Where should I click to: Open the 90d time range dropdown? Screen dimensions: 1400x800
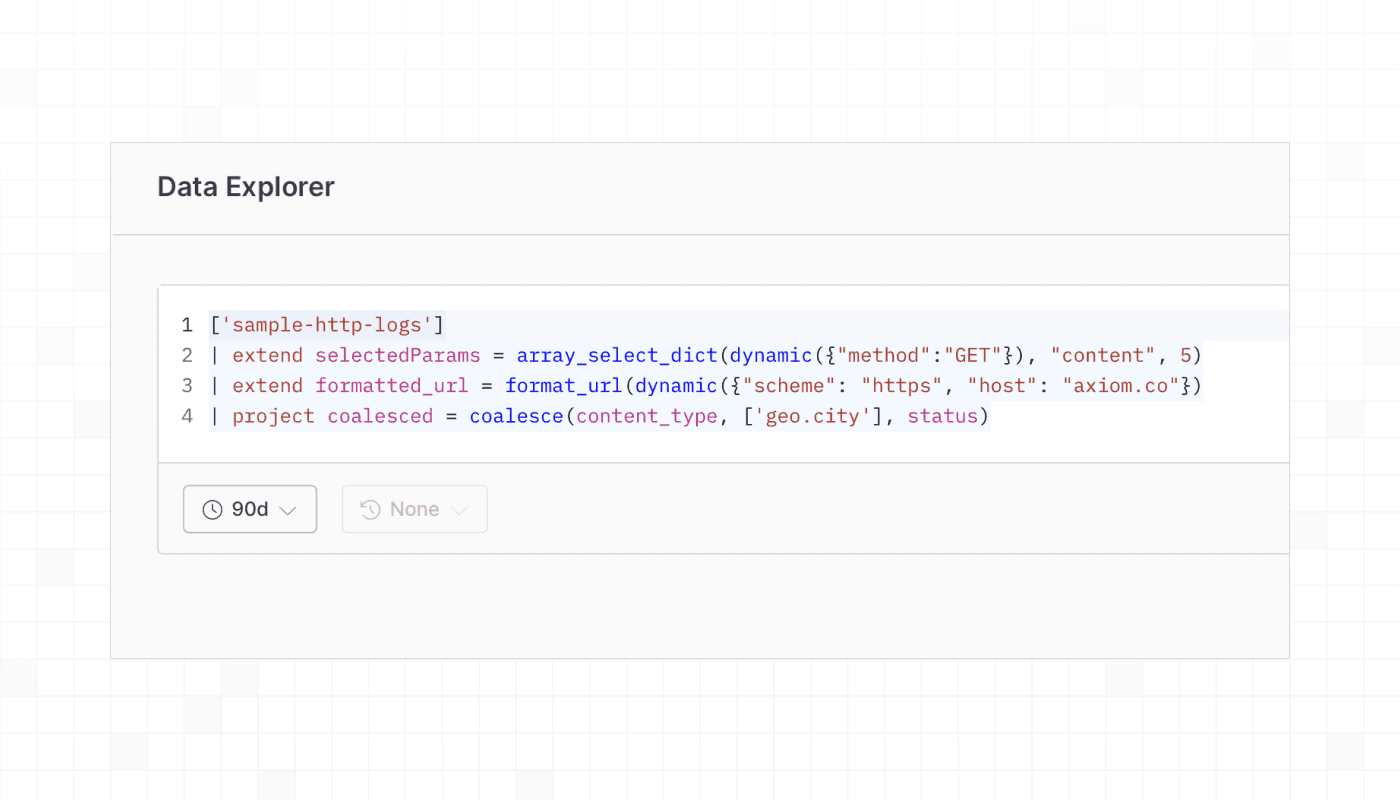point(250,510)
